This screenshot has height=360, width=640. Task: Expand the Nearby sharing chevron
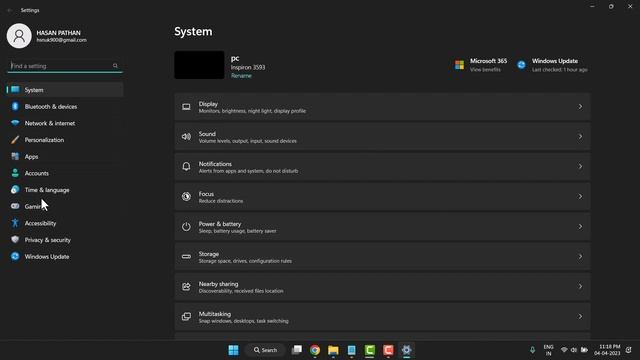pyautogui.click(x=580, y=287)
